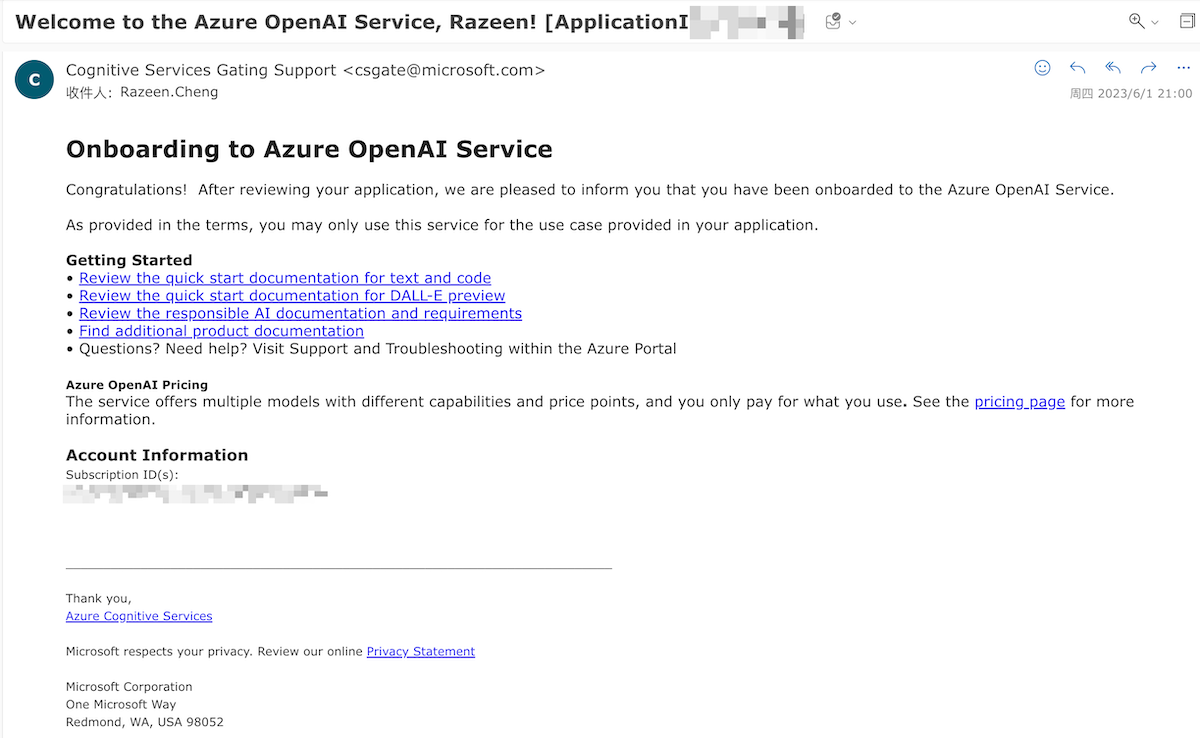The width and height of the screenshot is (1200, 738).
Task: Open the three-dot more actions menu
Action: coord(1184,68)
